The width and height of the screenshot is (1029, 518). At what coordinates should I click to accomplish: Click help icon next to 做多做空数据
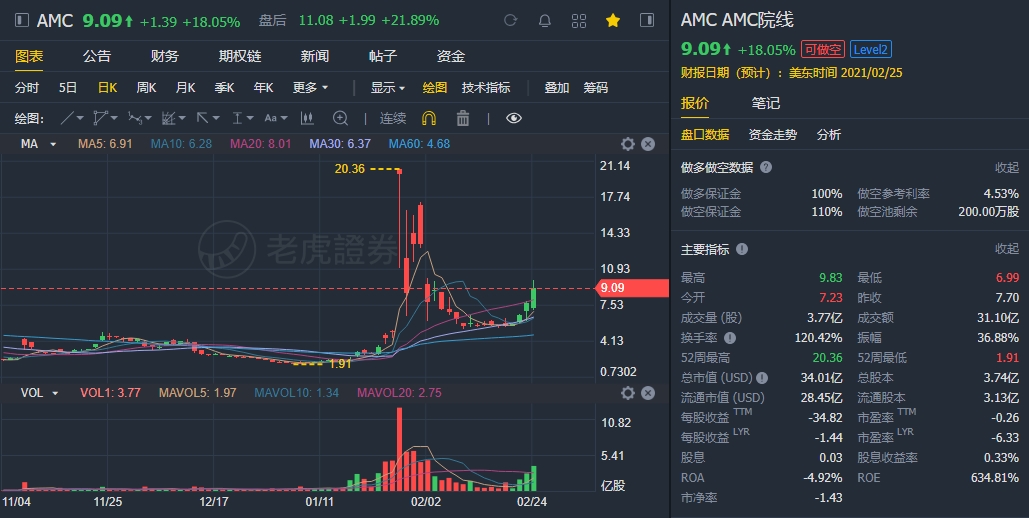[x=766, y=167]
